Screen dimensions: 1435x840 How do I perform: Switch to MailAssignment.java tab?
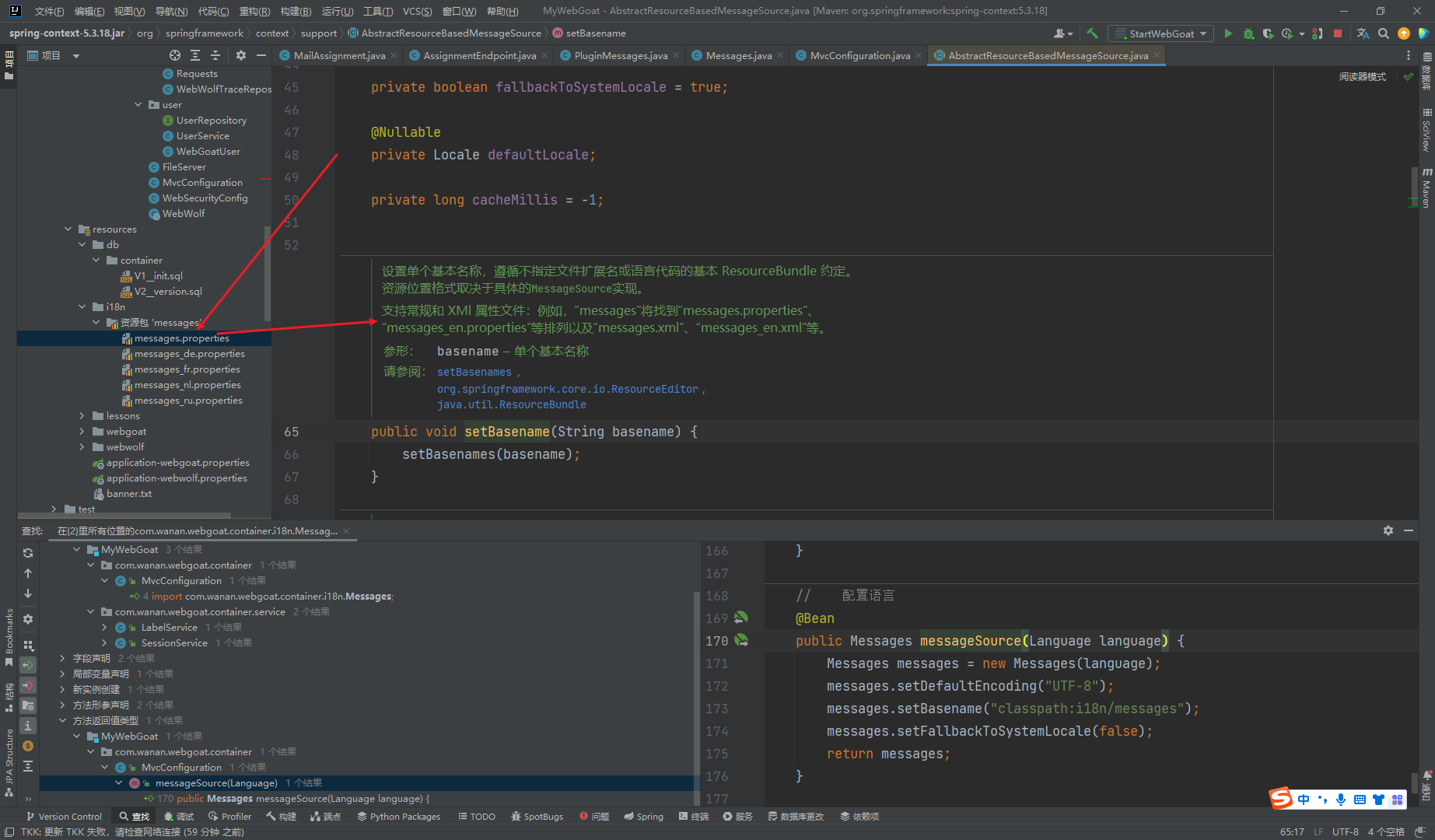[339, 55]
